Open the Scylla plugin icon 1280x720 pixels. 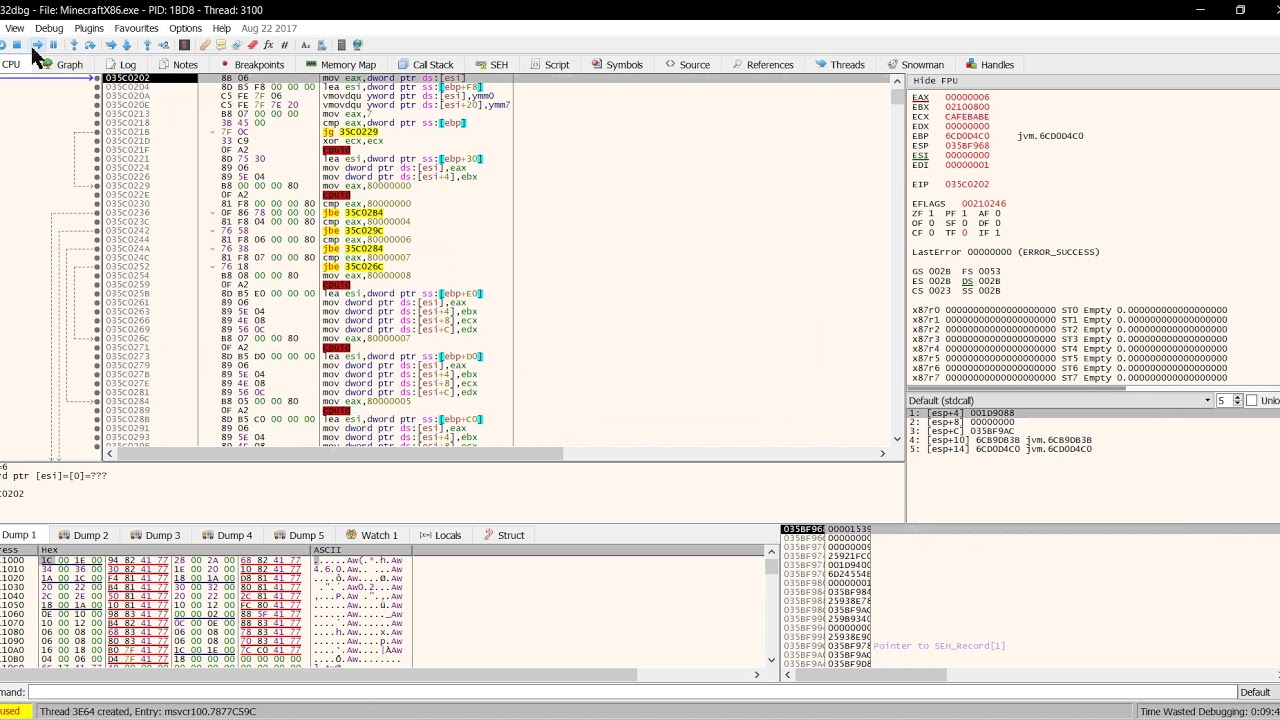point(184,45)
